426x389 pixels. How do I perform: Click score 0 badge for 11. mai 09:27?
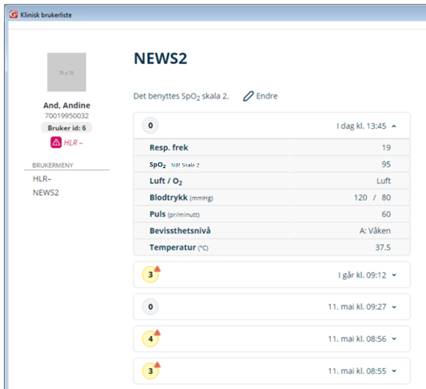tap(150, 307)
